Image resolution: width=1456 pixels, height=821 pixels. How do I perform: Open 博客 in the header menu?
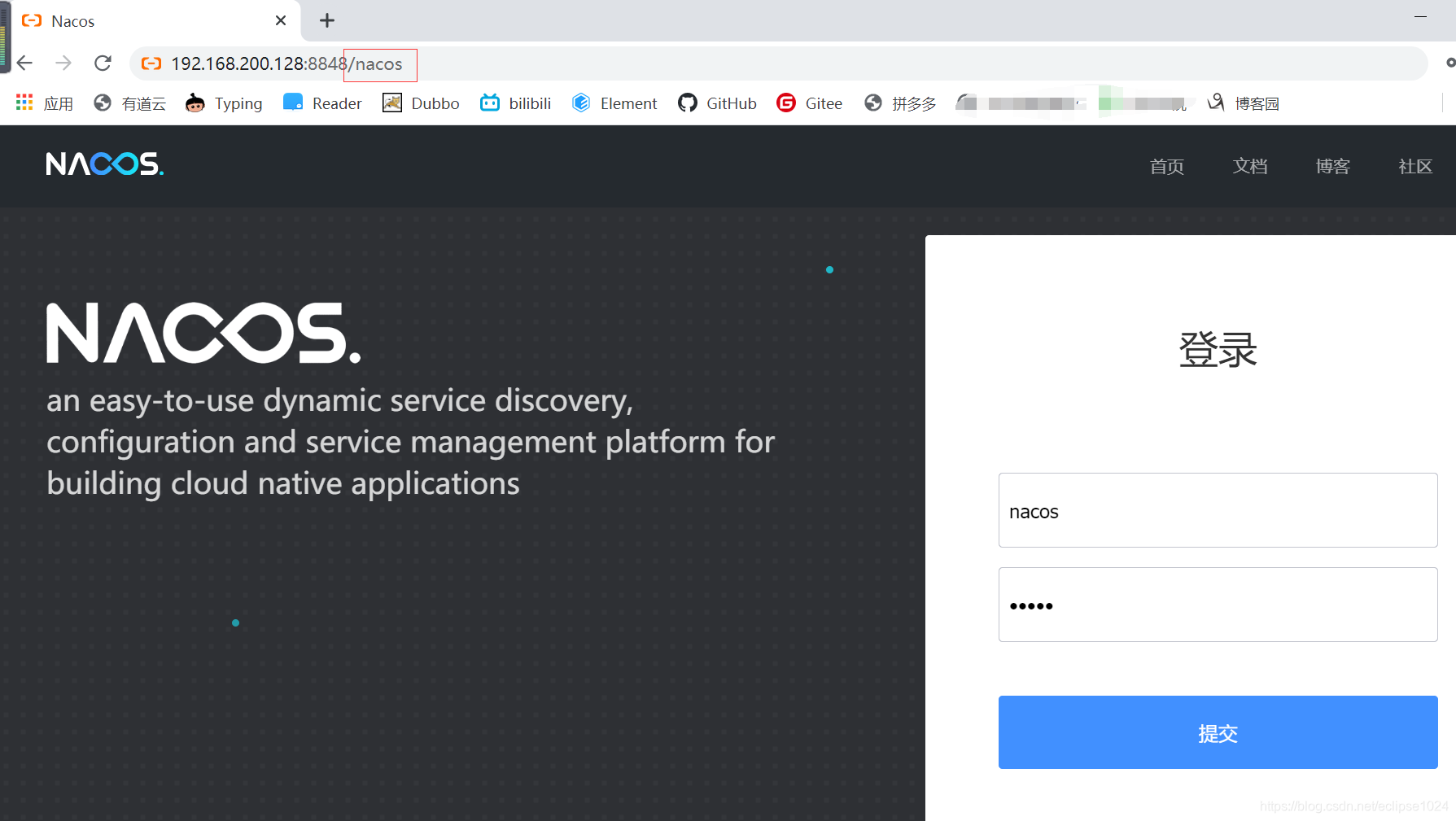coord(1333,166)
